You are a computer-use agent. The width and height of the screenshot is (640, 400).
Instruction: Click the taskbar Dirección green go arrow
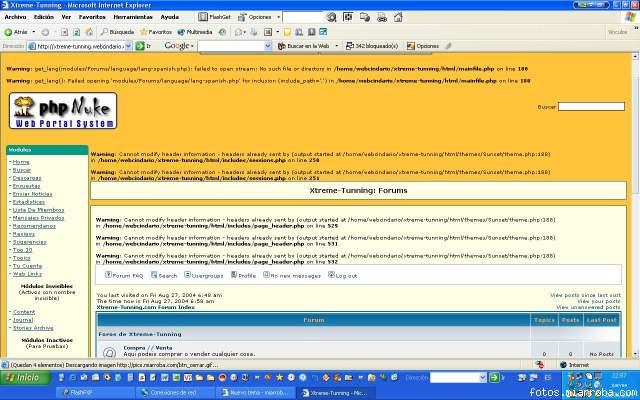coord(494,378)
